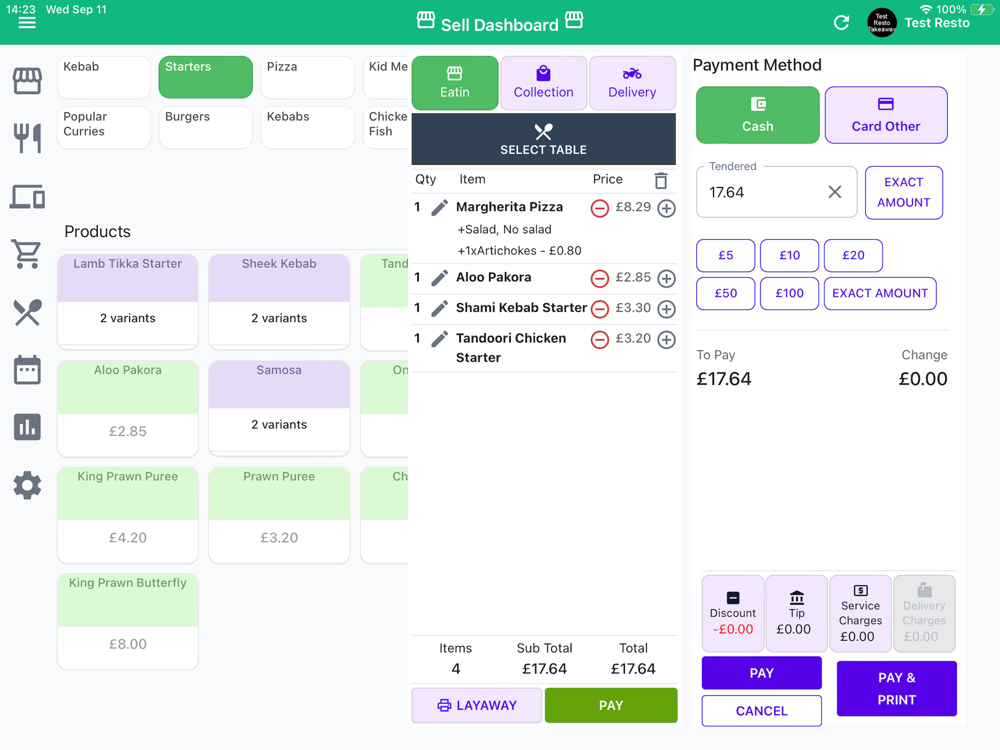The width and height of the screenshot is (1000, 750).
Task: Add a Tip
Action: click(x=797, y=614)
